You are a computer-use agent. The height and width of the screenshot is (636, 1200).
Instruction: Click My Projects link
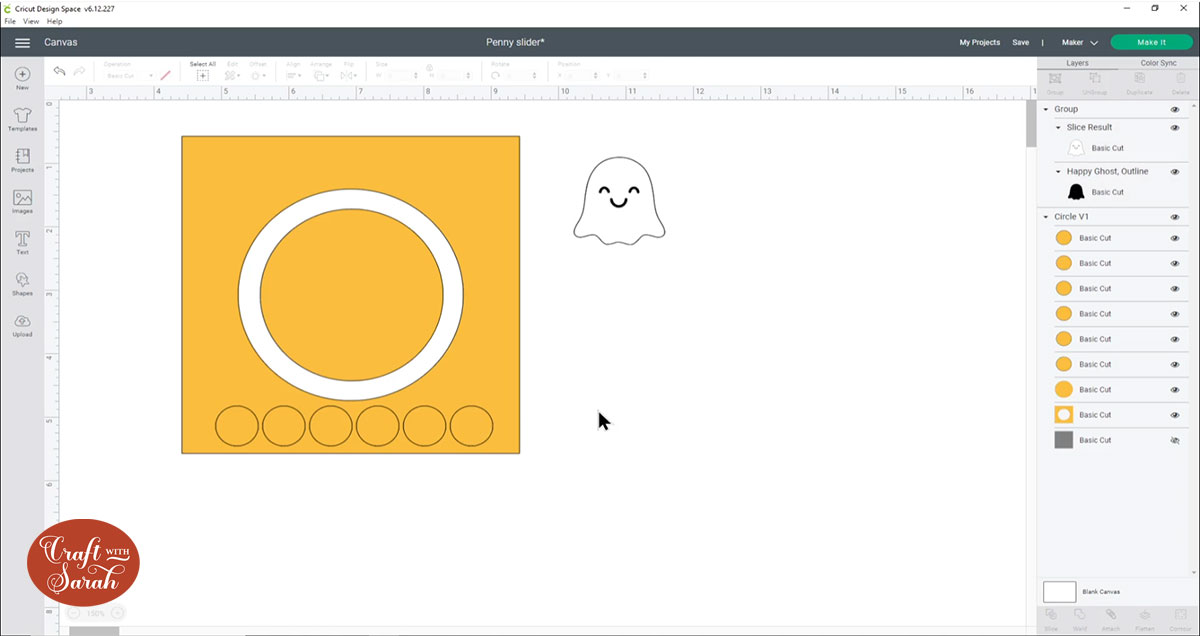click(979, 43)
